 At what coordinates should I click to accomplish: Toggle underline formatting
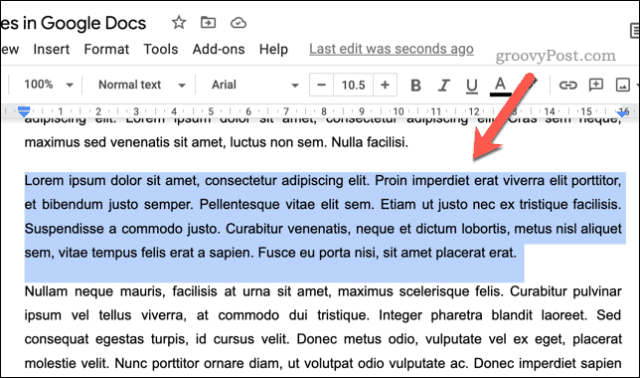[x=472, y=85]
